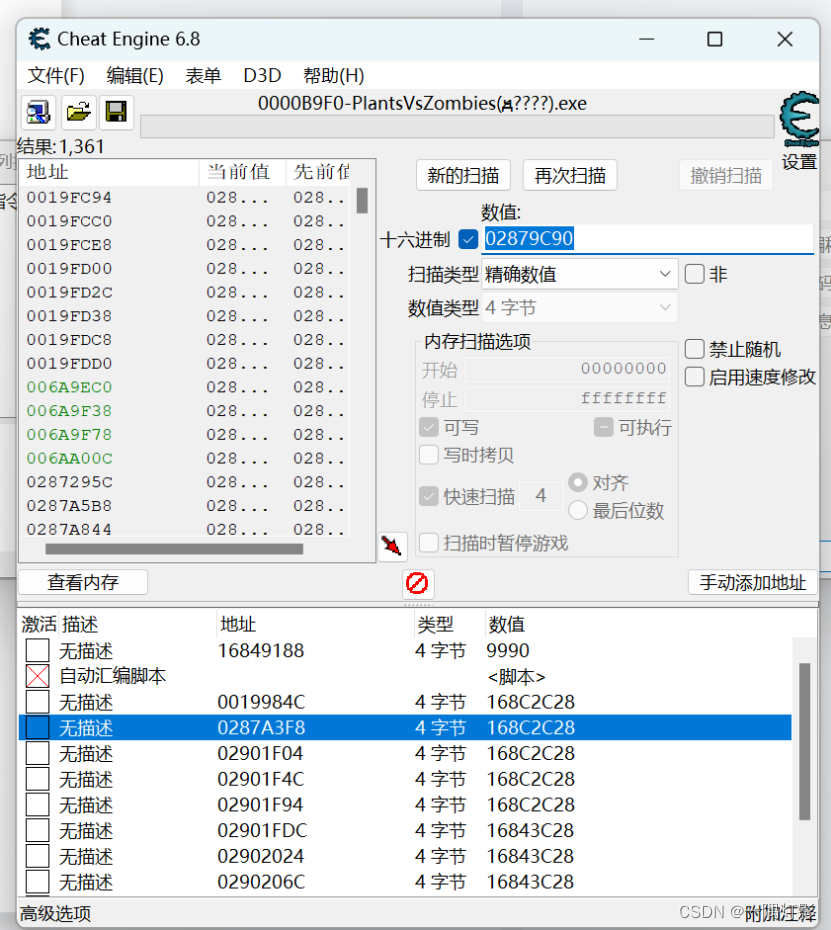
Task: Click the 当前值 column header
Action: point(242,172)
